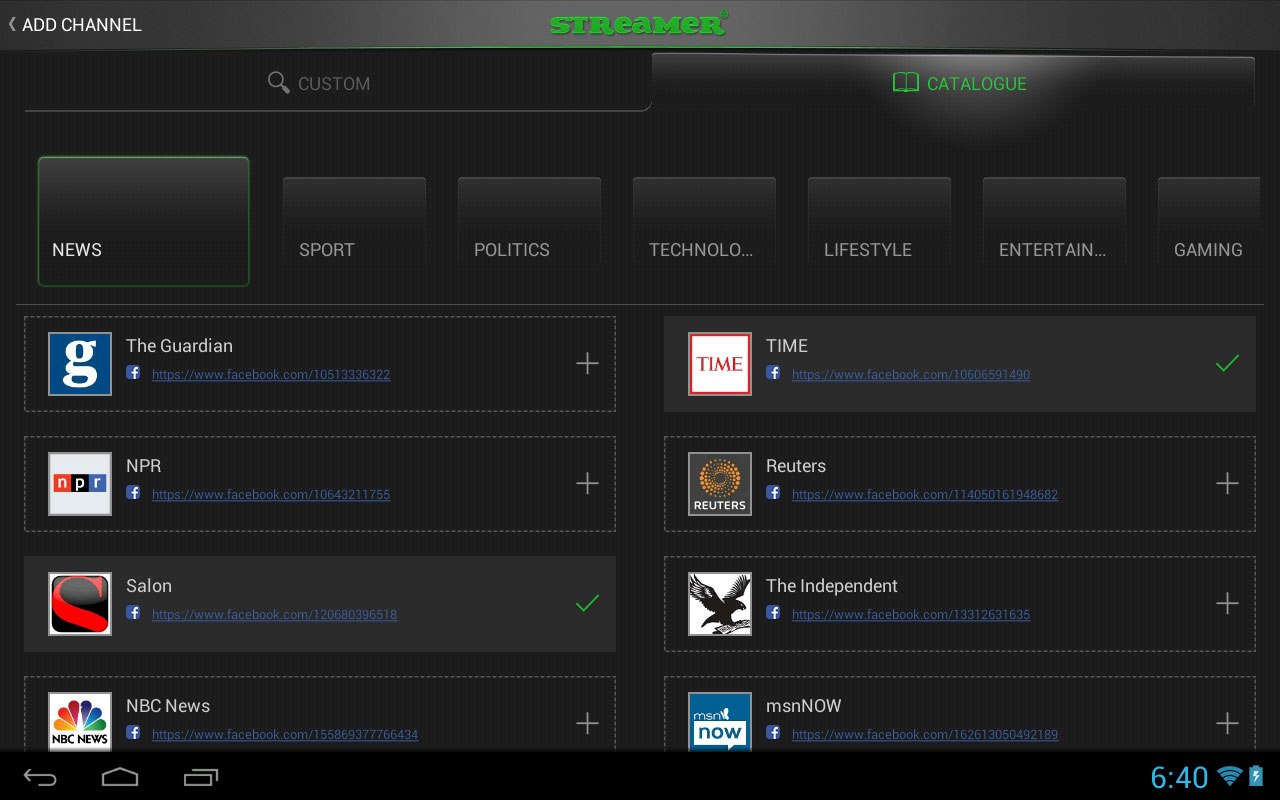This screenshot has height=800, width=1280.
Task: Add the NPR channel with plus icon
Action: tap(587, 484)
